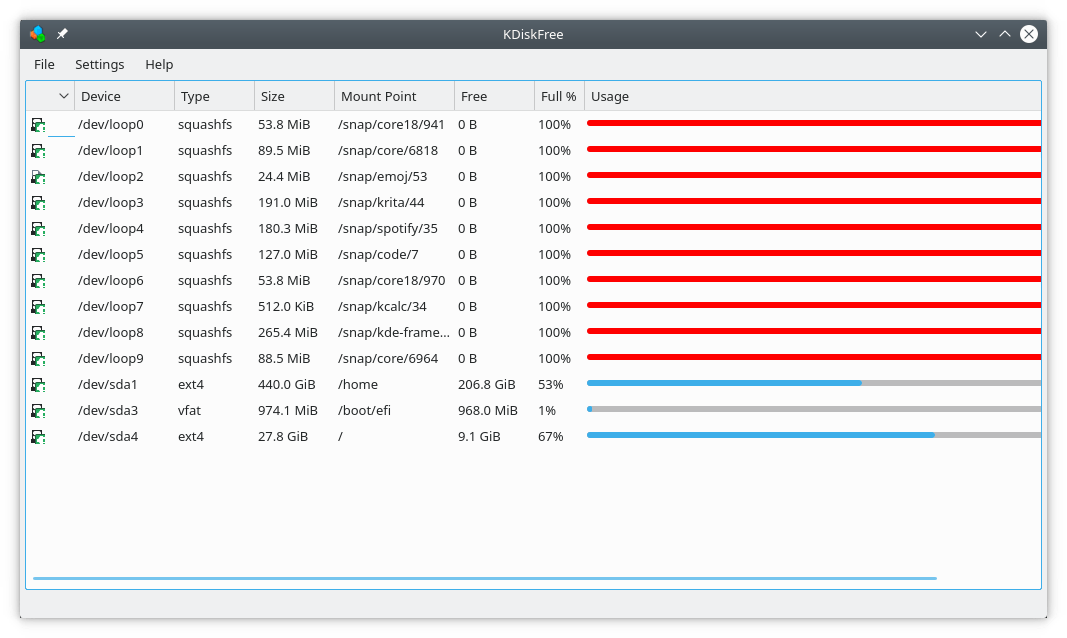This screenshot has height=638, width=1067.
Task: Open the column selection chevron in the header
Action: click(x=63, y=95)
